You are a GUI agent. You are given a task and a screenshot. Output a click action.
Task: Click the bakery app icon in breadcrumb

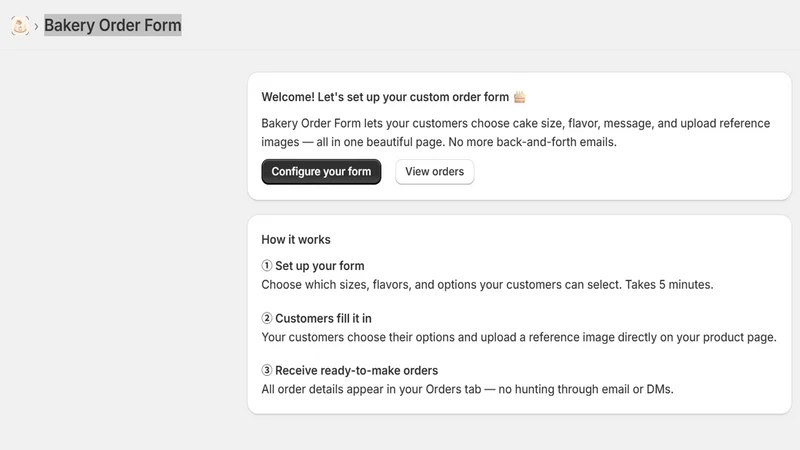20,26
